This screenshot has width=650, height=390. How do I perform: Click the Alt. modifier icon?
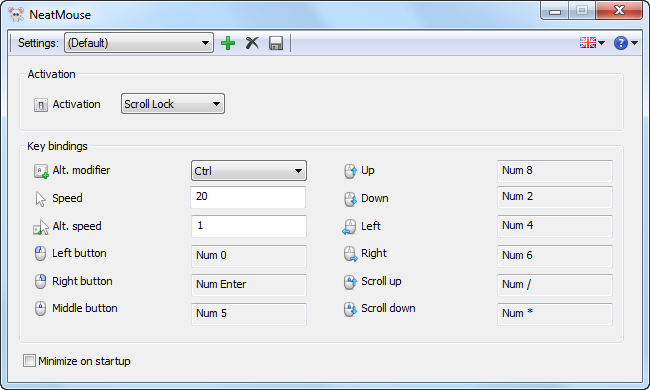(41, 171)
